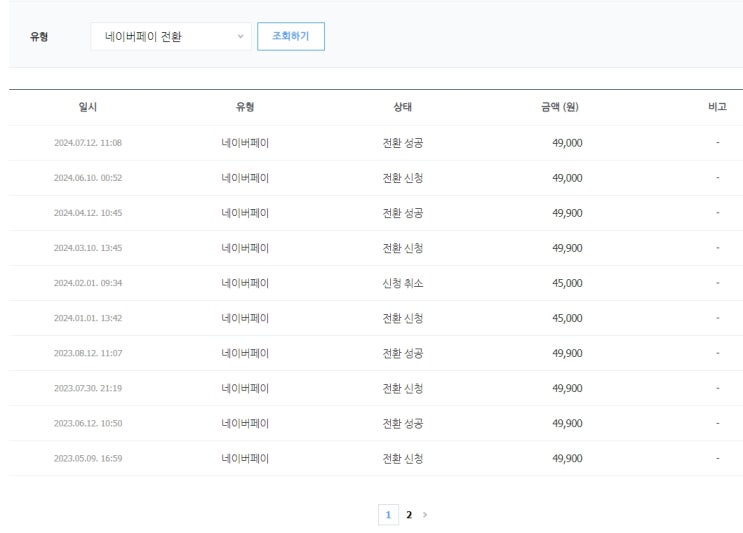Viewport: 743px width, 533px height.
Task: Click the 조회하기 search button
Action: tap(290, 37)
